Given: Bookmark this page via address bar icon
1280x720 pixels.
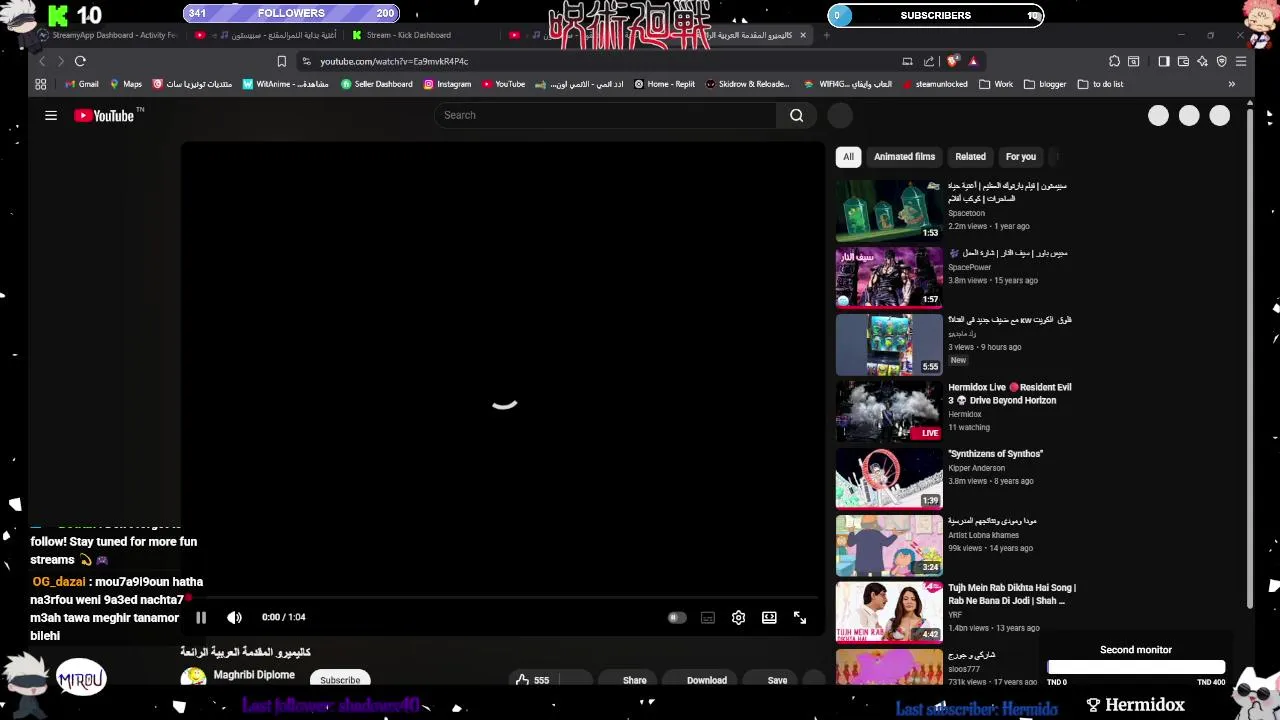Looking at the screenshot, I should (x=282, y=61).
